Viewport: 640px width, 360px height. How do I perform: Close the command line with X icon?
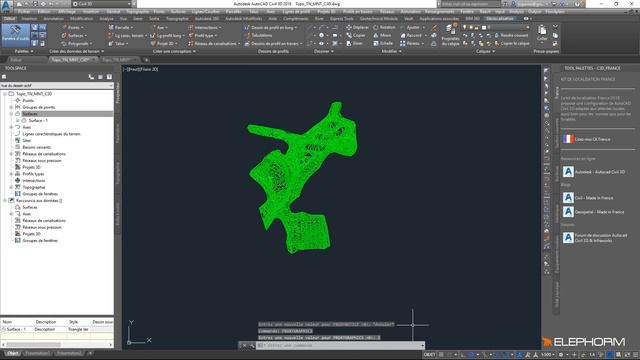coord(244,345)
